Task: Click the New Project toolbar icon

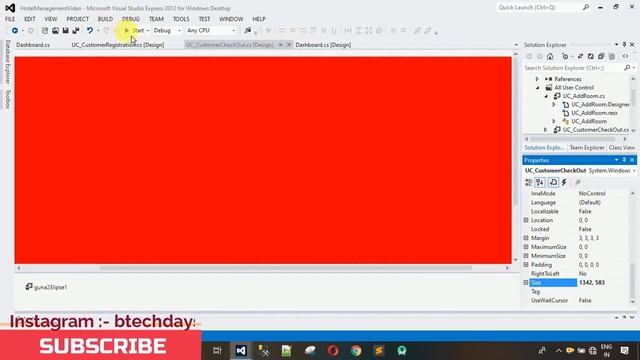Action: 45,31
